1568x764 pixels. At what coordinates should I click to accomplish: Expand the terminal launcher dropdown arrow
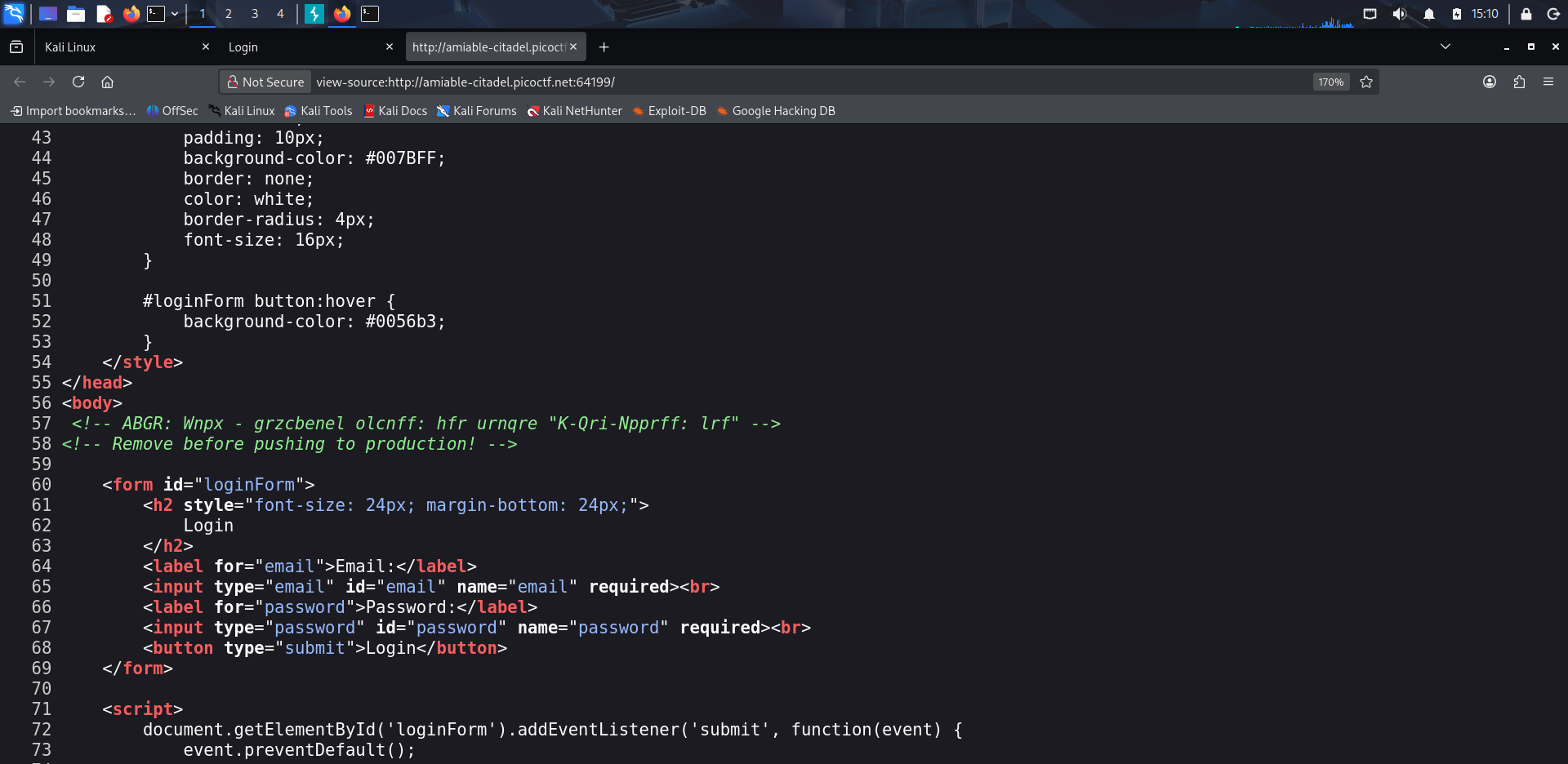(x=175, y=14)
